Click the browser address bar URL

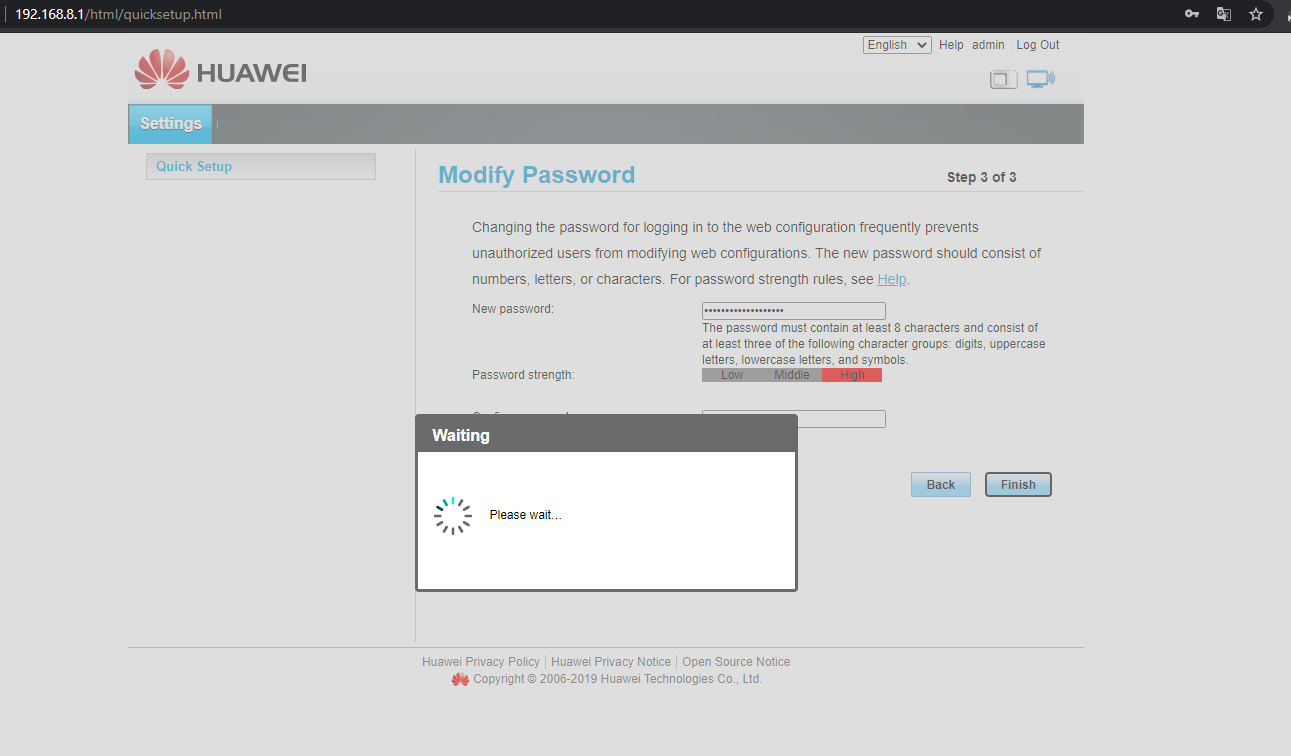[118, 14]
